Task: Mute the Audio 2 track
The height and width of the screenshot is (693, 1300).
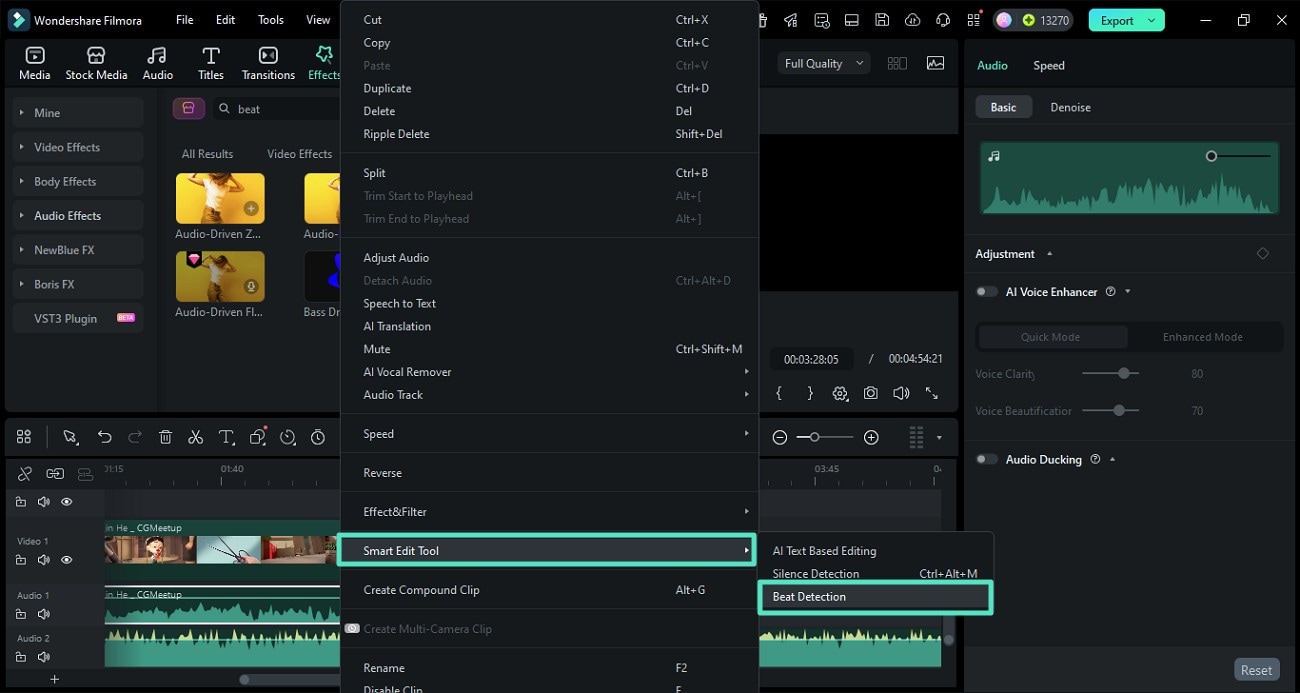Action: click(44, 657)
